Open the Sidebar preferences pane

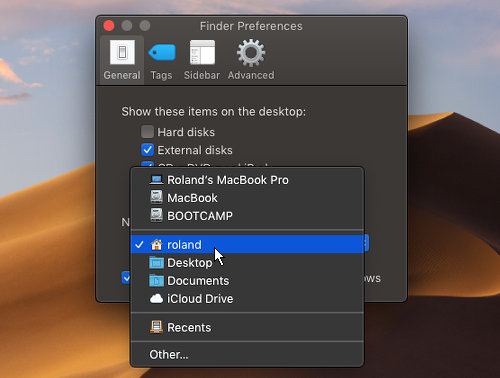[202, 60]
